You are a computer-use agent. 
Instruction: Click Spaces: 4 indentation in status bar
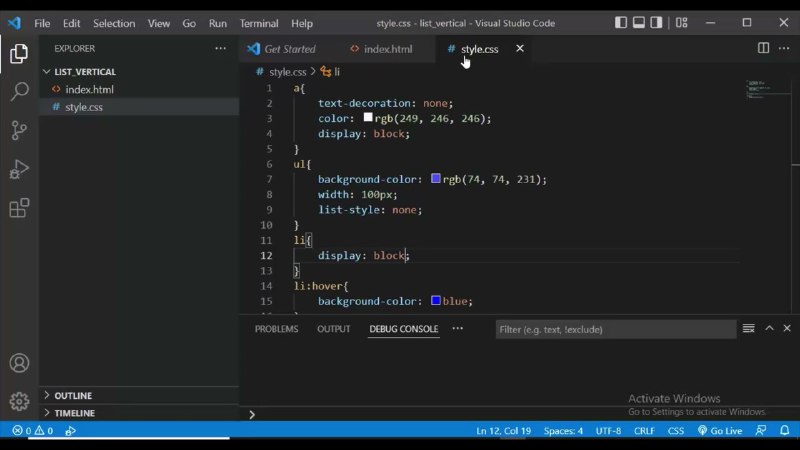[563, 431]
